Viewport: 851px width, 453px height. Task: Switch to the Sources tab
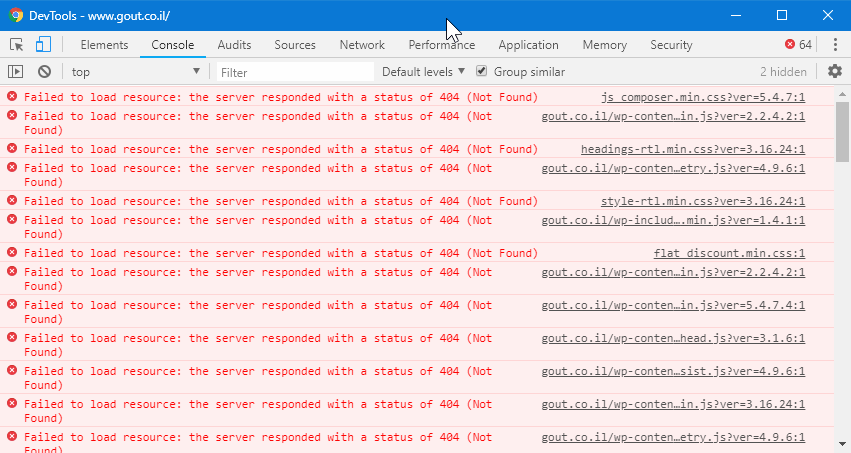295,45
